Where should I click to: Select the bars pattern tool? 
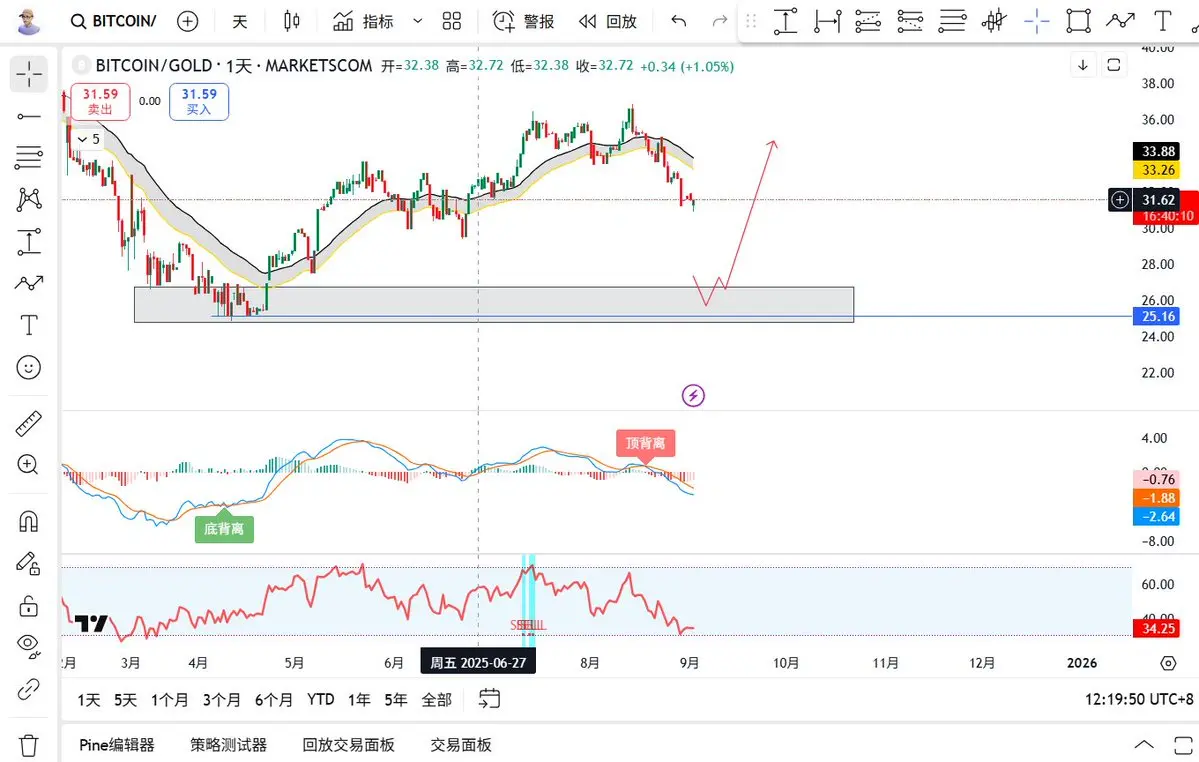tap(994, 21)
